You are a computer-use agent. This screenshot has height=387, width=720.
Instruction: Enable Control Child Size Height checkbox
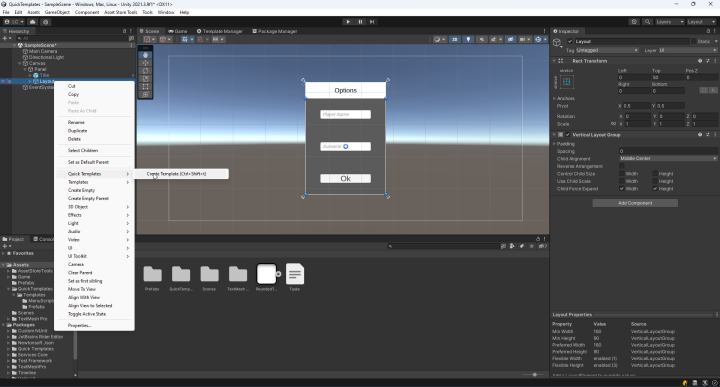click(655, 174)
